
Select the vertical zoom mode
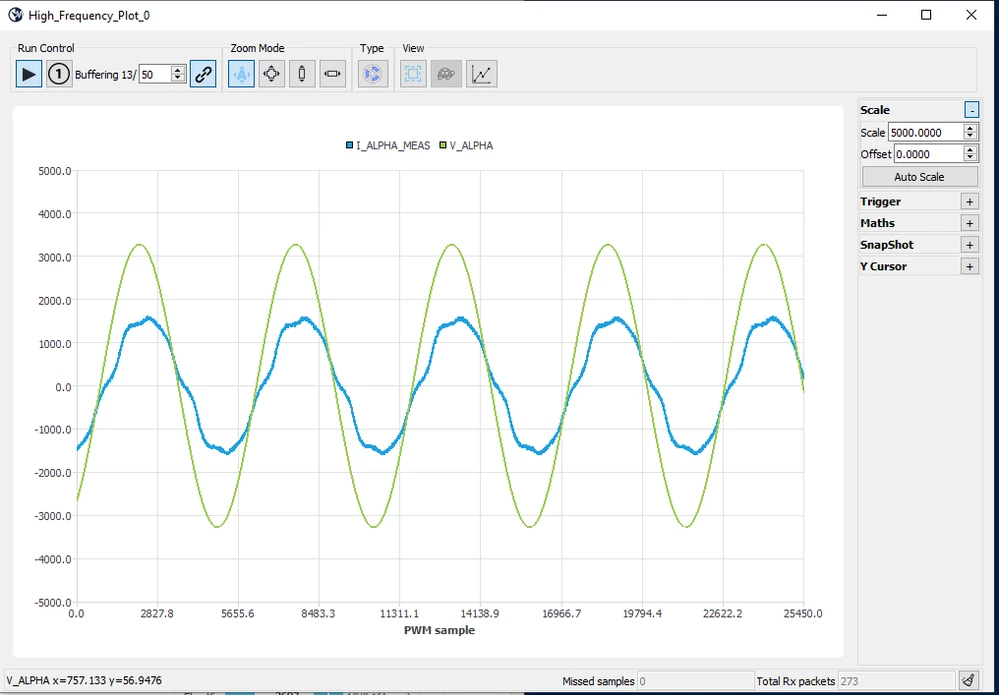pos(302,74)
